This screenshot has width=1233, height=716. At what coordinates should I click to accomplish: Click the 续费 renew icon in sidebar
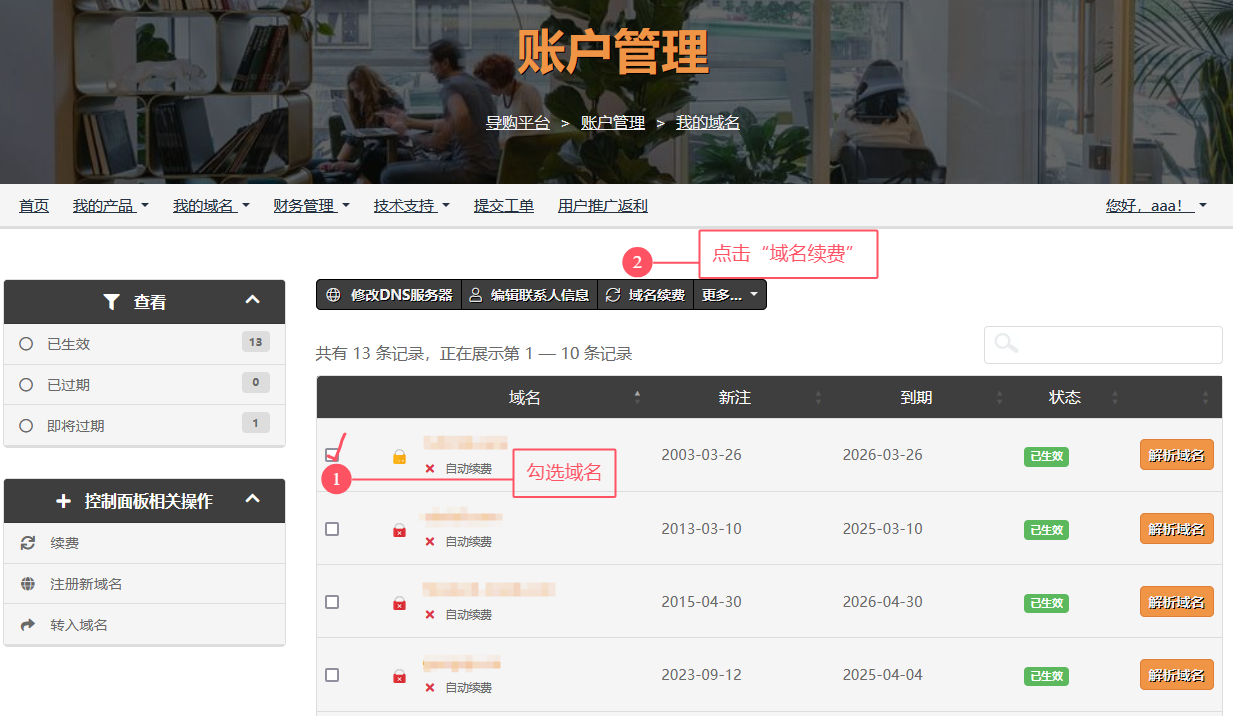pos(28,543)
